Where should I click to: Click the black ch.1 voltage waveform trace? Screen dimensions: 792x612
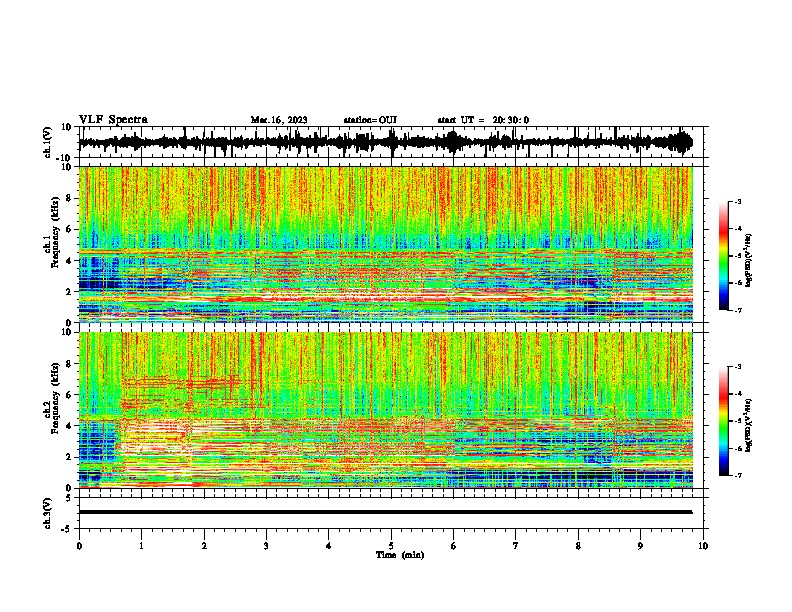tap(386, 142)
